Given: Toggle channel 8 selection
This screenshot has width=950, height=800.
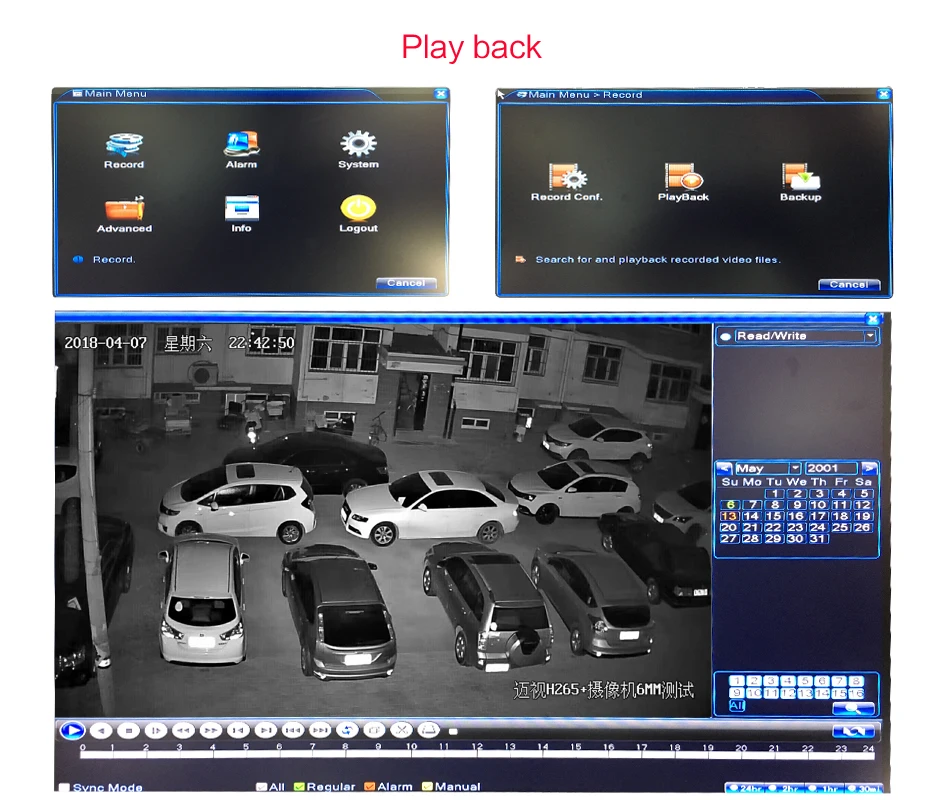Looking at the screenshot, I should tap(856, 681).
